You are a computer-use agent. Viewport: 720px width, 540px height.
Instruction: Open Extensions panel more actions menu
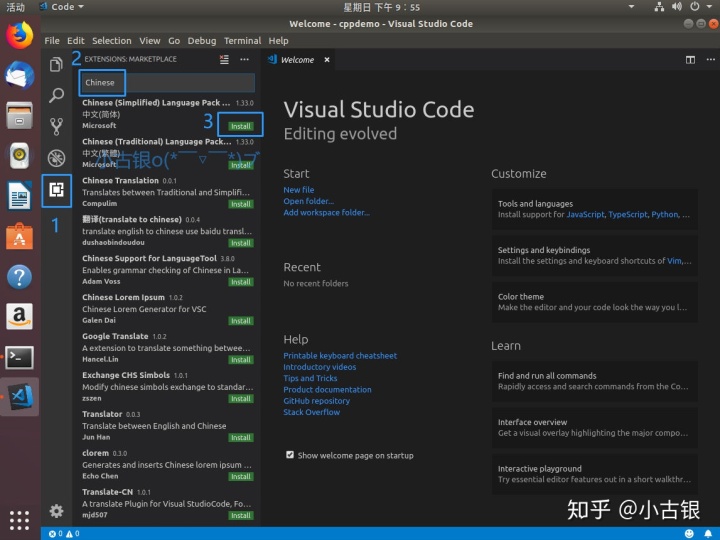coord(244,59)
